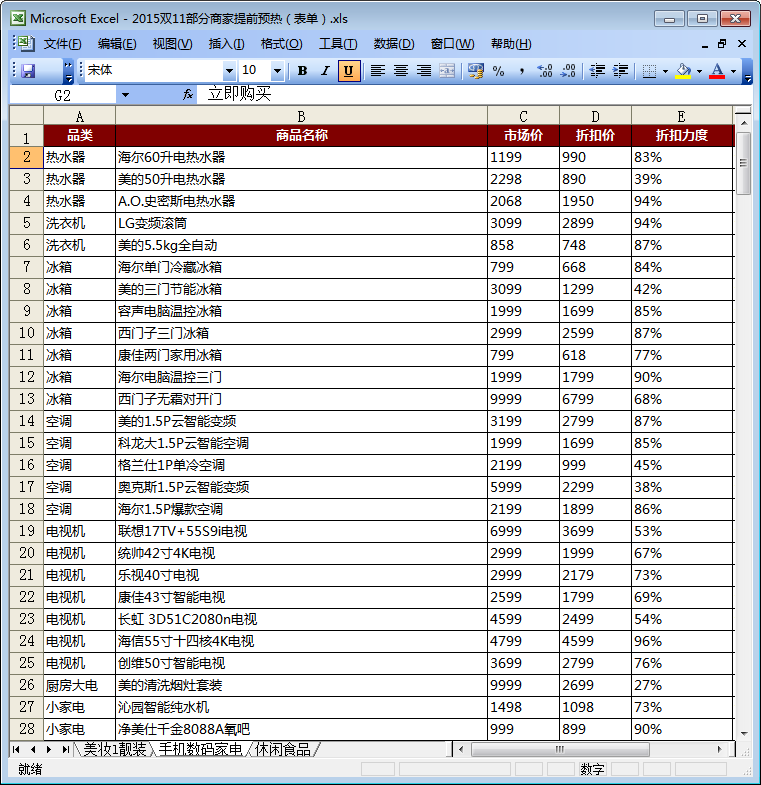The image size is (761, 785).
Task: Select column B header
Action: [x=301, y=116]
